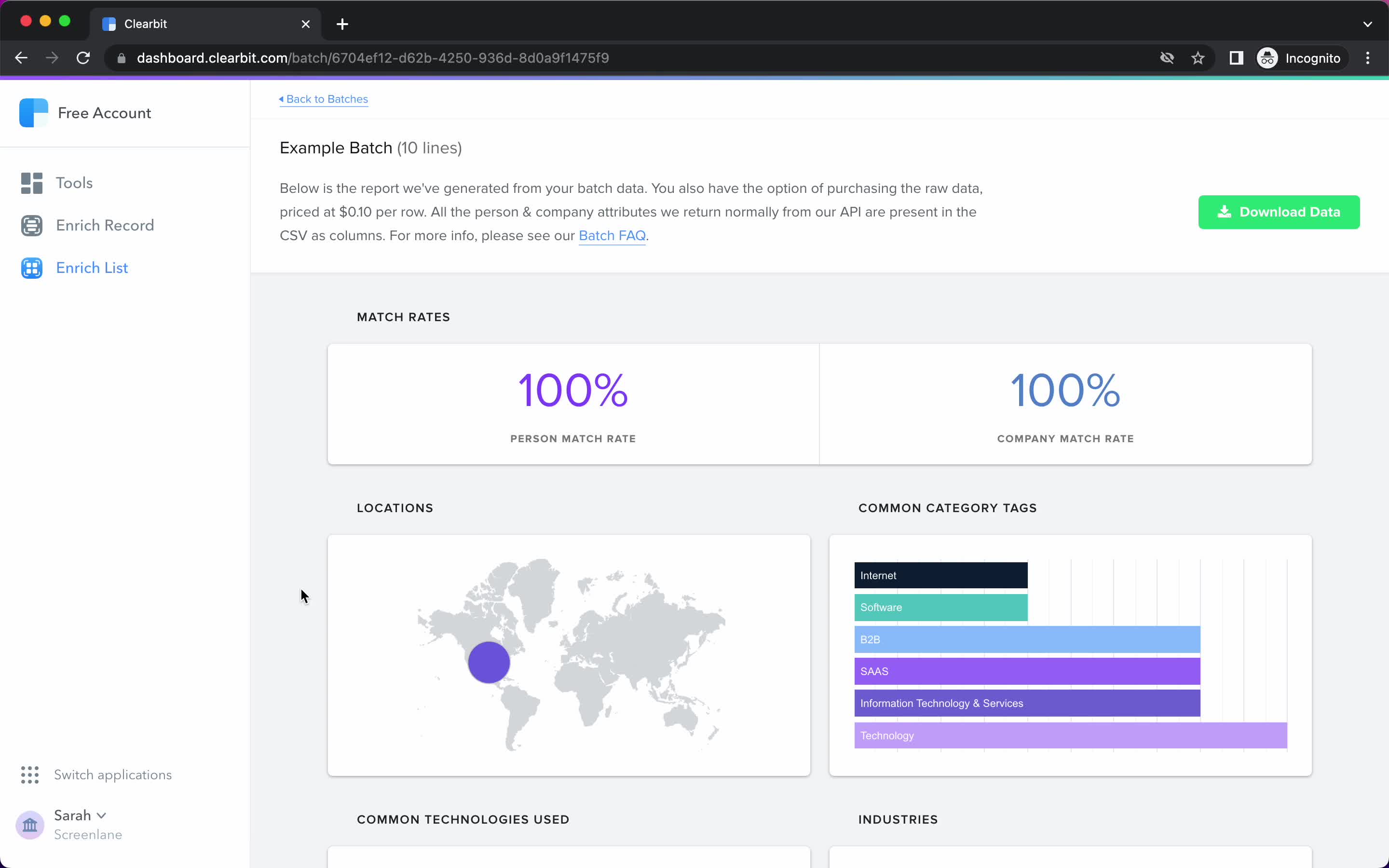Screen dimensions: 1389x868
Task: Click the COMMON TECHNOLOGIES USED heading
Action: click(x=463, y=819)
